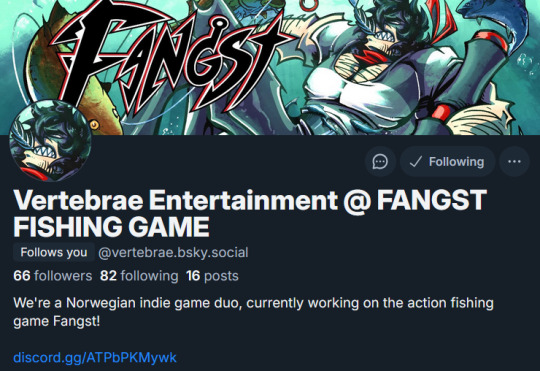Screen dimensions: 540x371
Task: Click the word followers beside 66
Action: coord(63,276)
